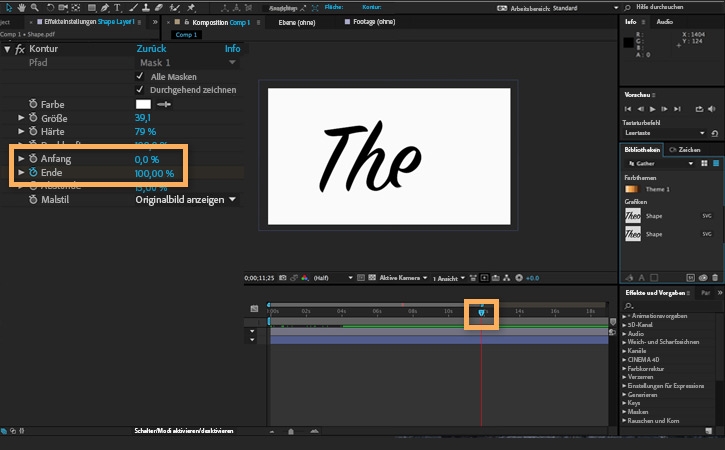The height and width of the screenshot is (450, 725).
Task: Select the Text tool
Action: coord(117,7)
